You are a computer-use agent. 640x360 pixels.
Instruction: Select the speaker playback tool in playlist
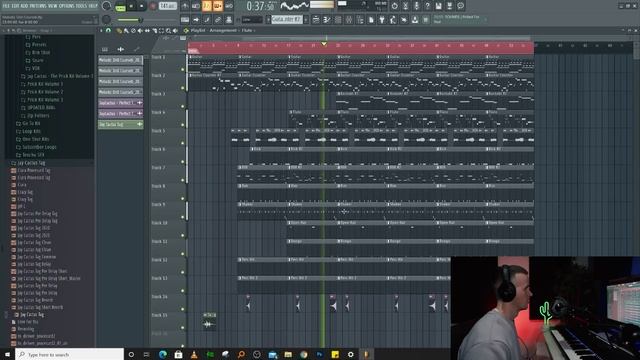[x=175, y=31]
